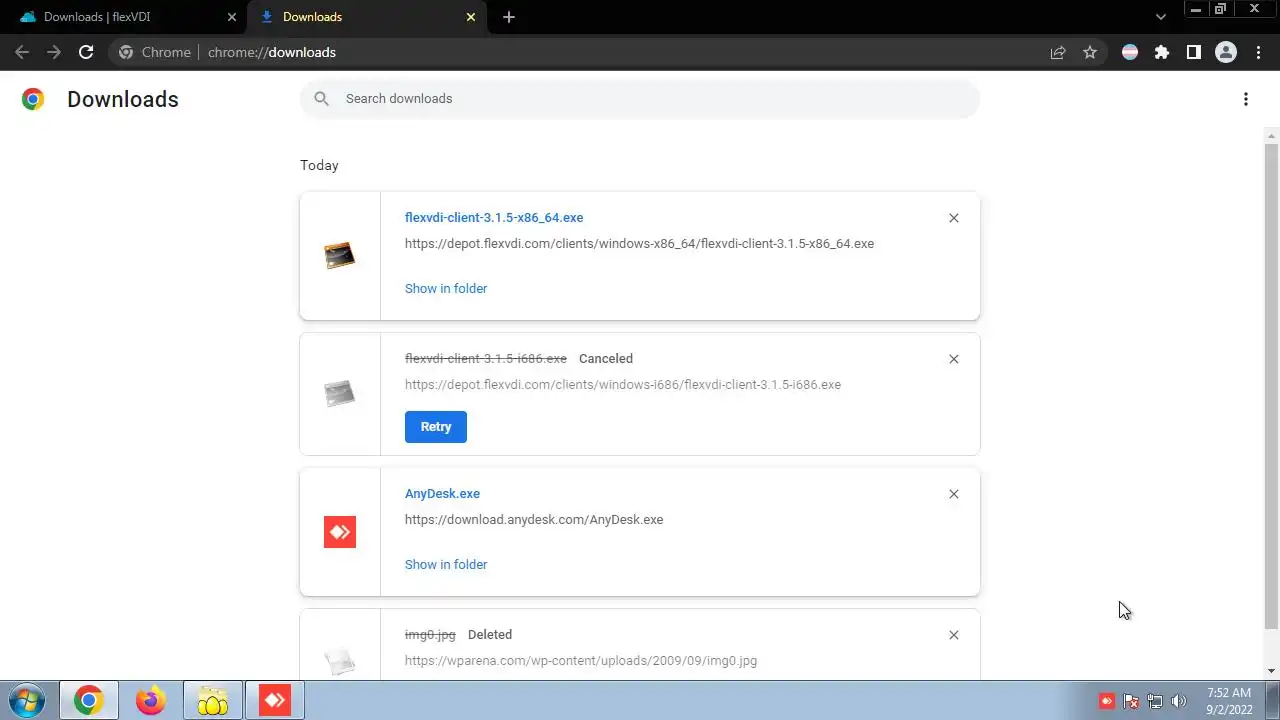Image resolution: width=1280 pixels, height=720 pixels.
Task: Click the address bar URL
Action: [x=272, y=52]
